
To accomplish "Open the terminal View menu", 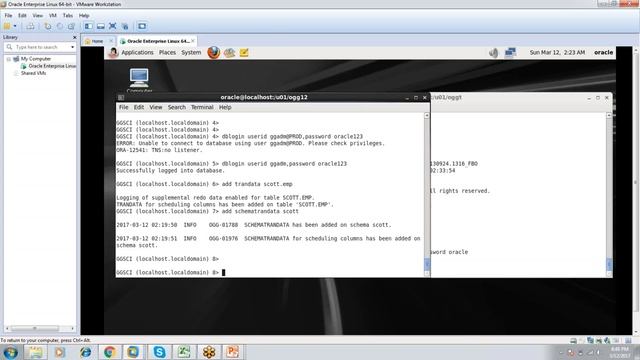I will click(x=156, y=107).
